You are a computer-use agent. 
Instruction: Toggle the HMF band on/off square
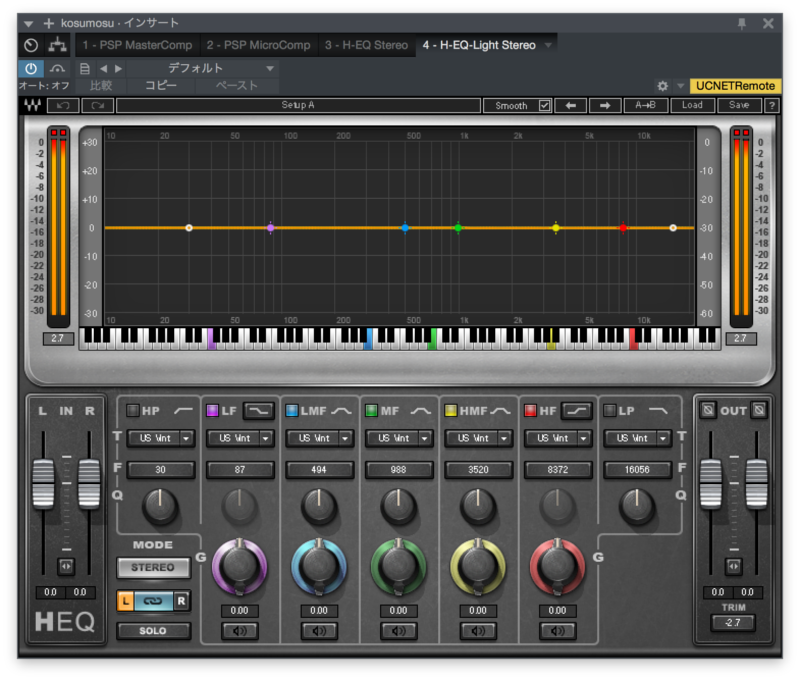pyautogui.click(x=451, y=410)
